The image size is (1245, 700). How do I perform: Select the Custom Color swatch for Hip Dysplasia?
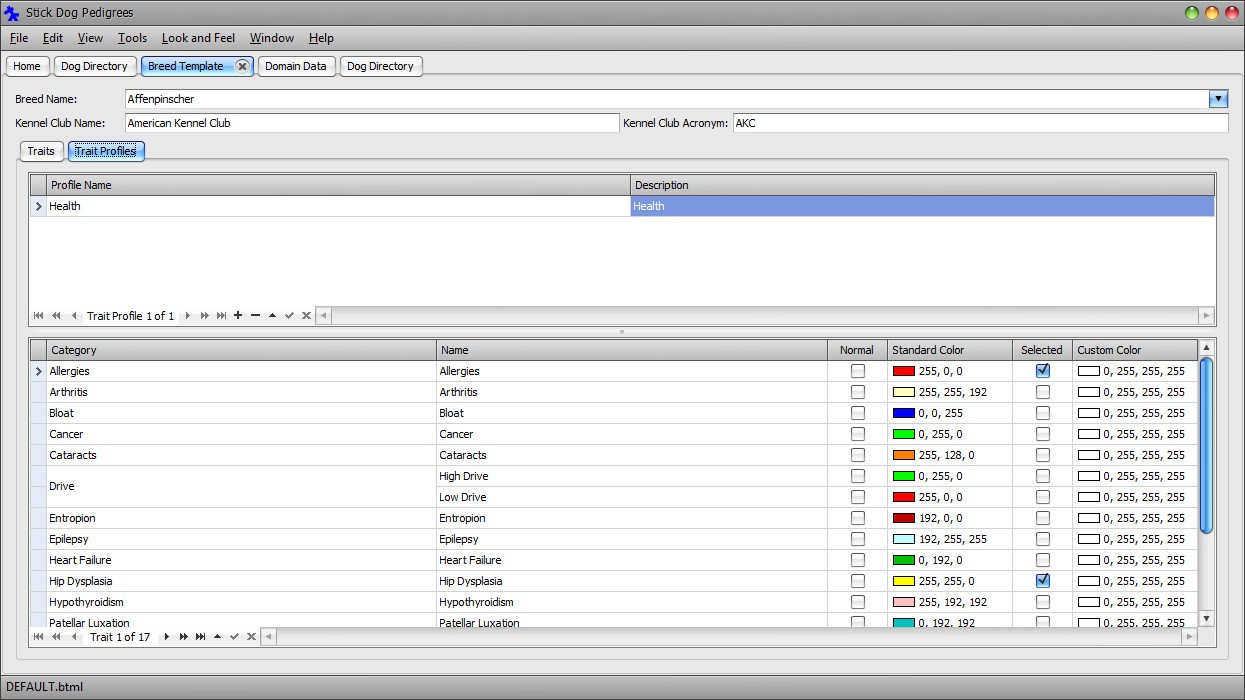[x=1091, y=580]
